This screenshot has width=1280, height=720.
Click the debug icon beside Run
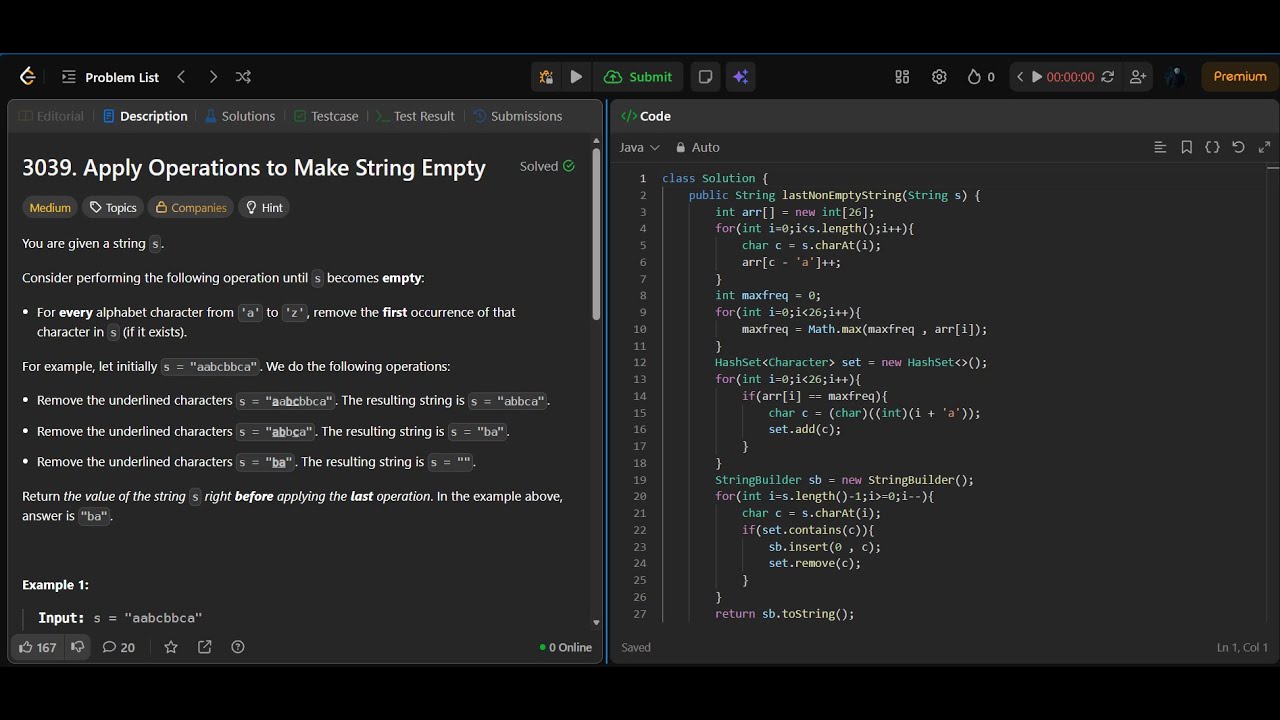coord(546,77)
